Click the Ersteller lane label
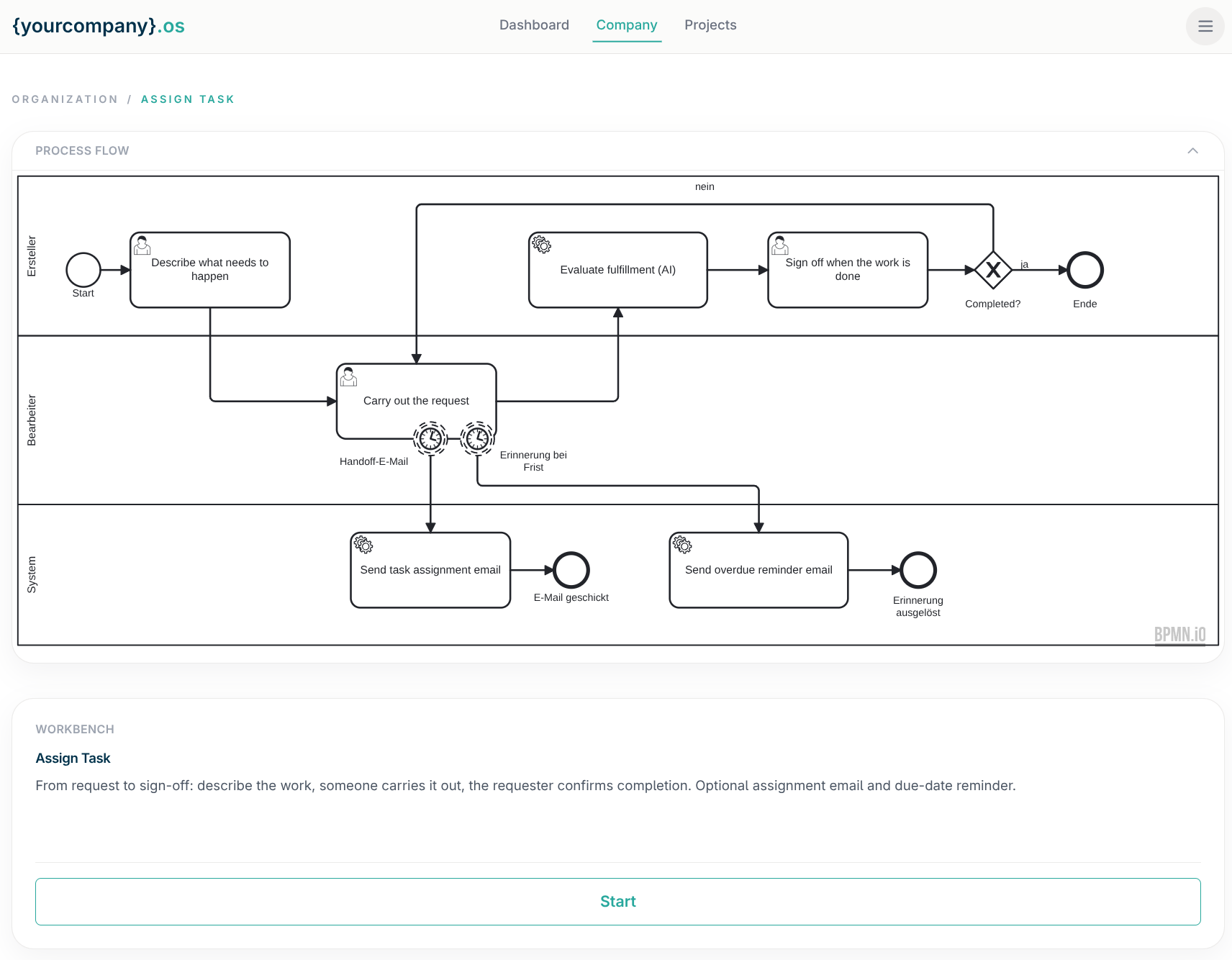The image size is (1232, 960). point(32,256)
